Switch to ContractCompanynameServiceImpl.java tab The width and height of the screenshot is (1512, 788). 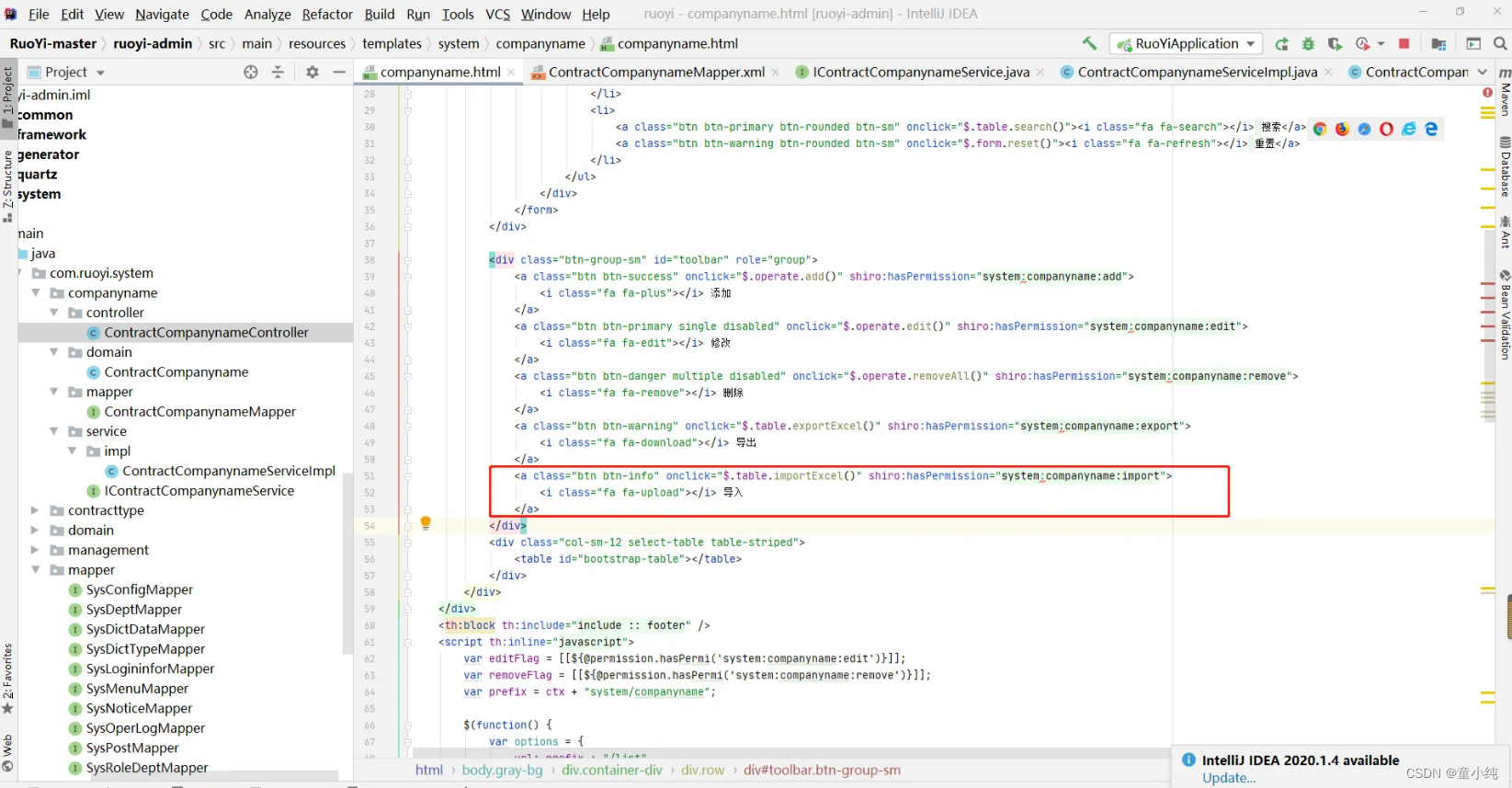(1197, 72)
